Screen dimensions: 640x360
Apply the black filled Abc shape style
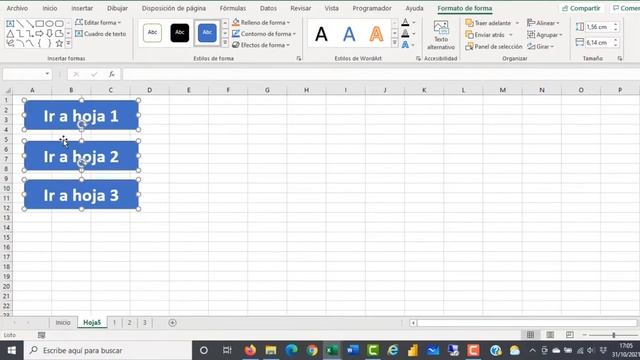(180, 33)
